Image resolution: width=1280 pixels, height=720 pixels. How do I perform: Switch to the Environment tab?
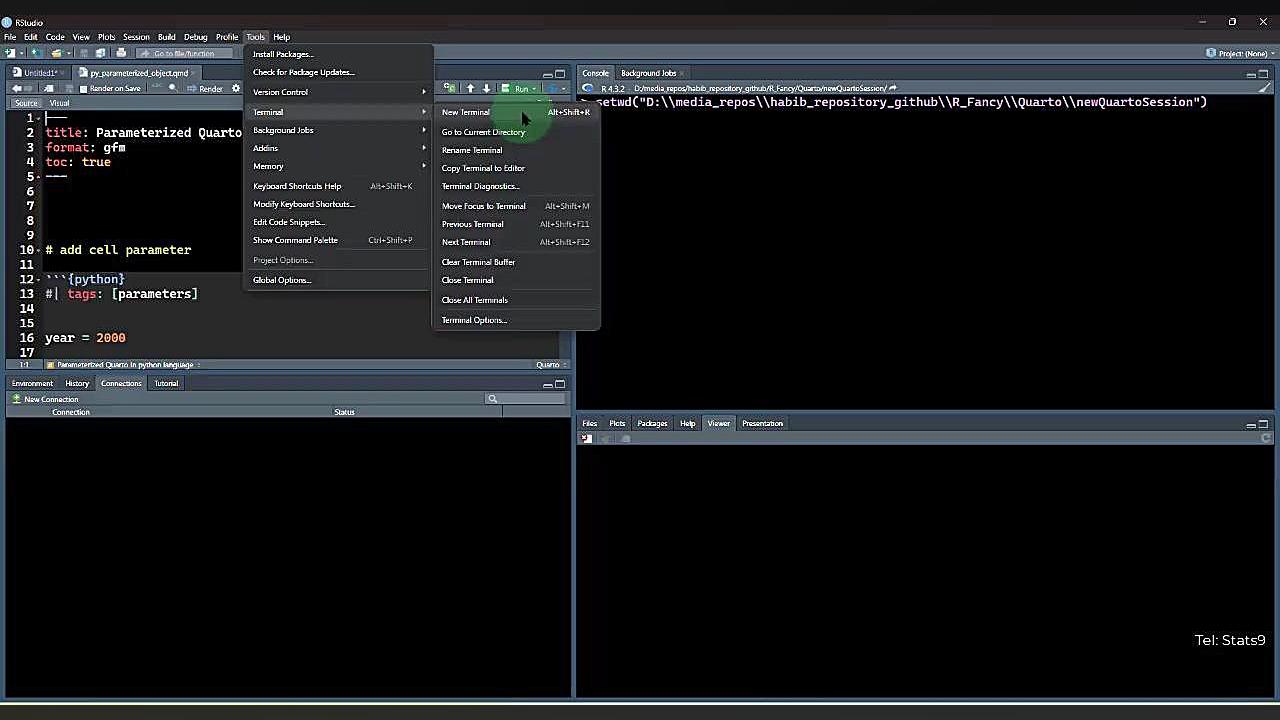[x=32, y=384]
